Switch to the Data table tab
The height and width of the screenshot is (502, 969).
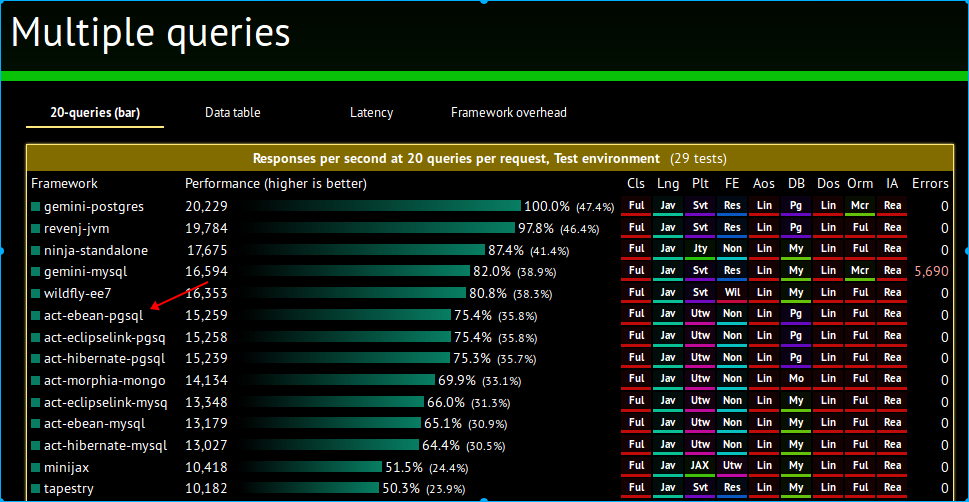click(x=232, y=113)
